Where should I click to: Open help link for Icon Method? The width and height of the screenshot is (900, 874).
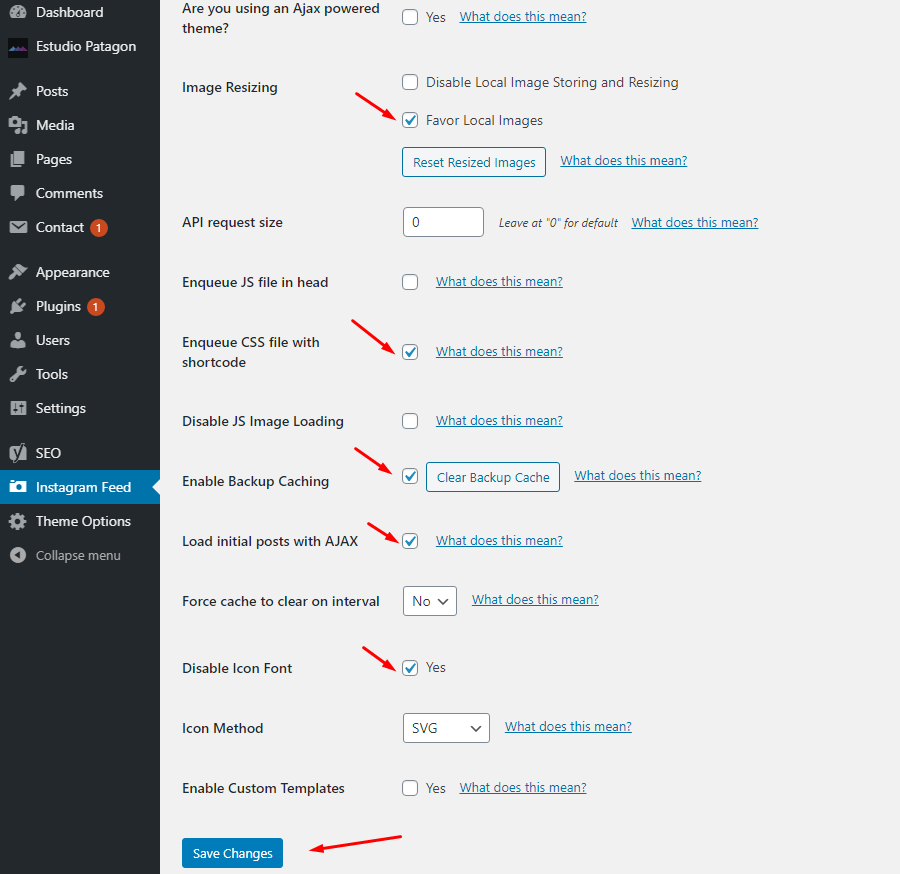coord(568,727)
